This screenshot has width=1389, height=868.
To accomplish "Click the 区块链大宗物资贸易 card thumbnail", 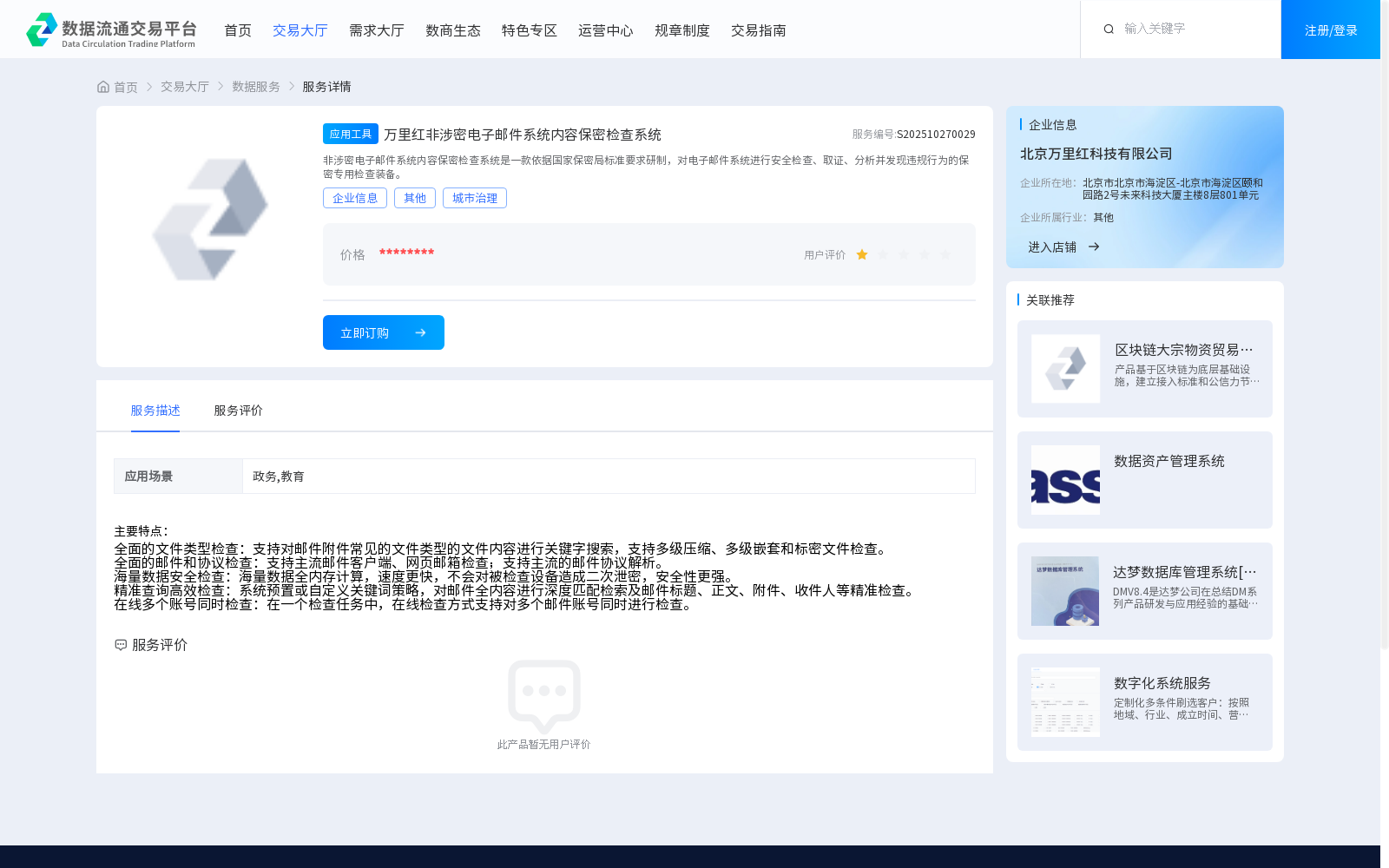I will pos(1065,369).
